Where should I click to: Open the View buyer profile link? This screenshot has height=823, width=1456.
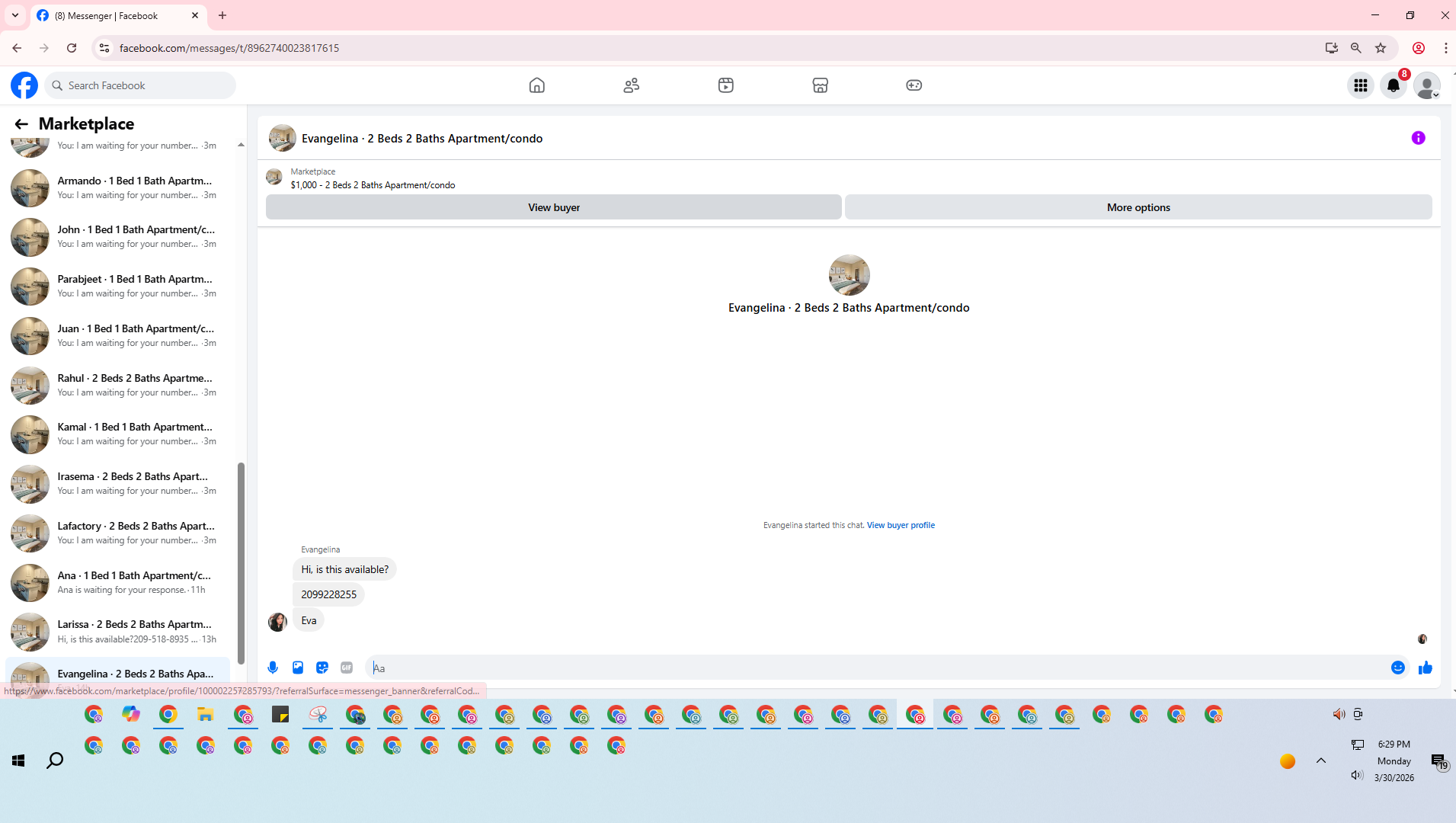point(901,525)
